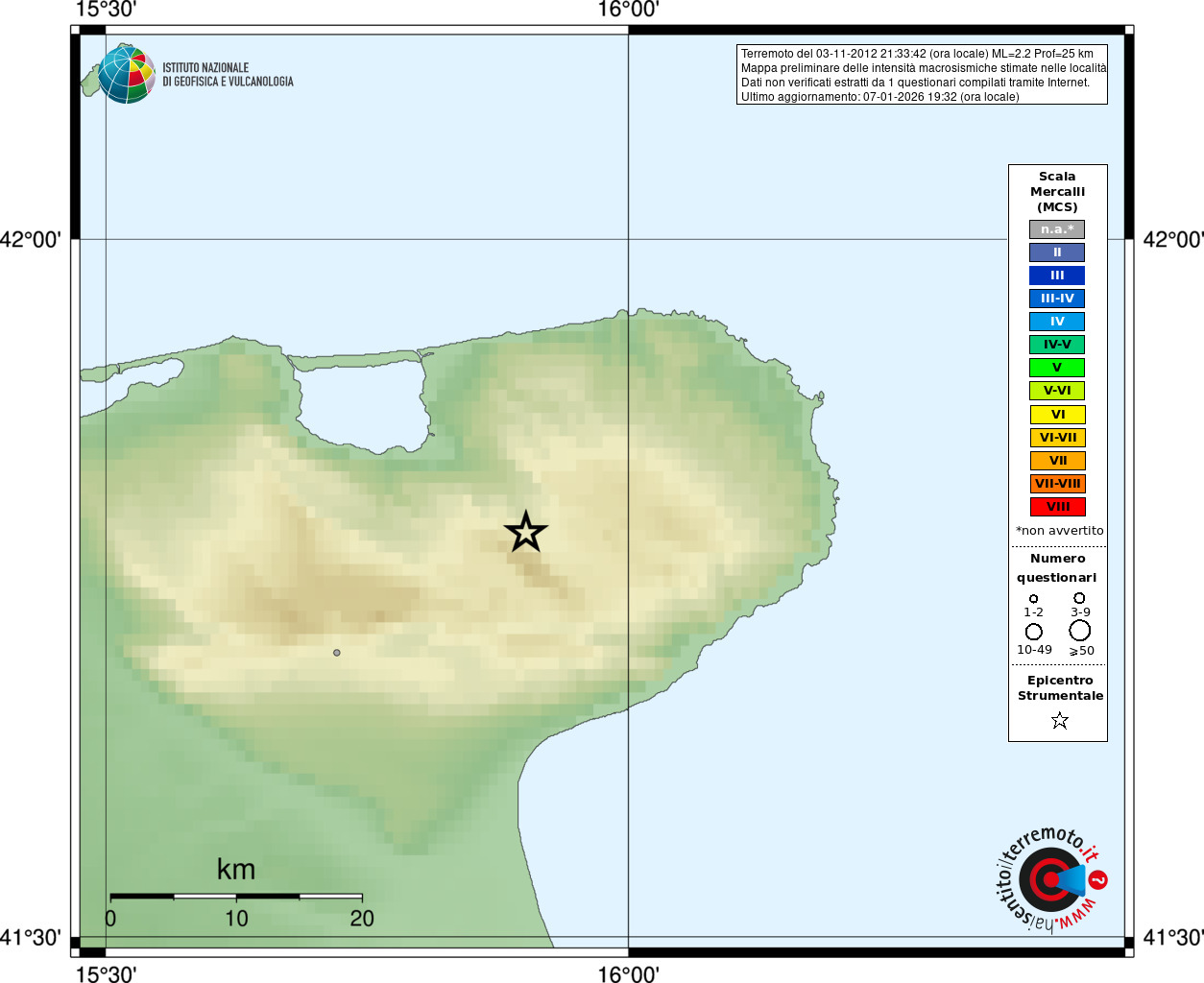Click the 'Numero questionari' legend heading

pyautogui.click(x=1057, y=568)
